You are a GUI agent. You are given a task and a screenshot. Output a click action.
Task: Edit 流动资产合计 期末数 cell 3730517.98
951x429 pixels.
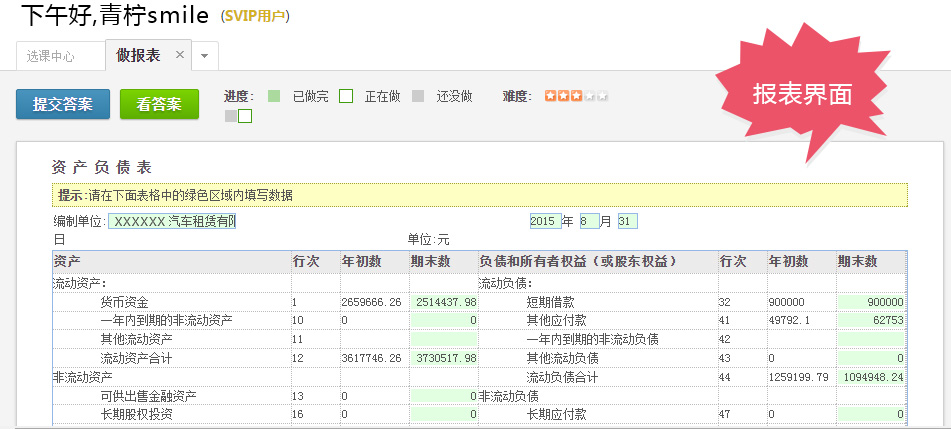[x=444, y=358]
